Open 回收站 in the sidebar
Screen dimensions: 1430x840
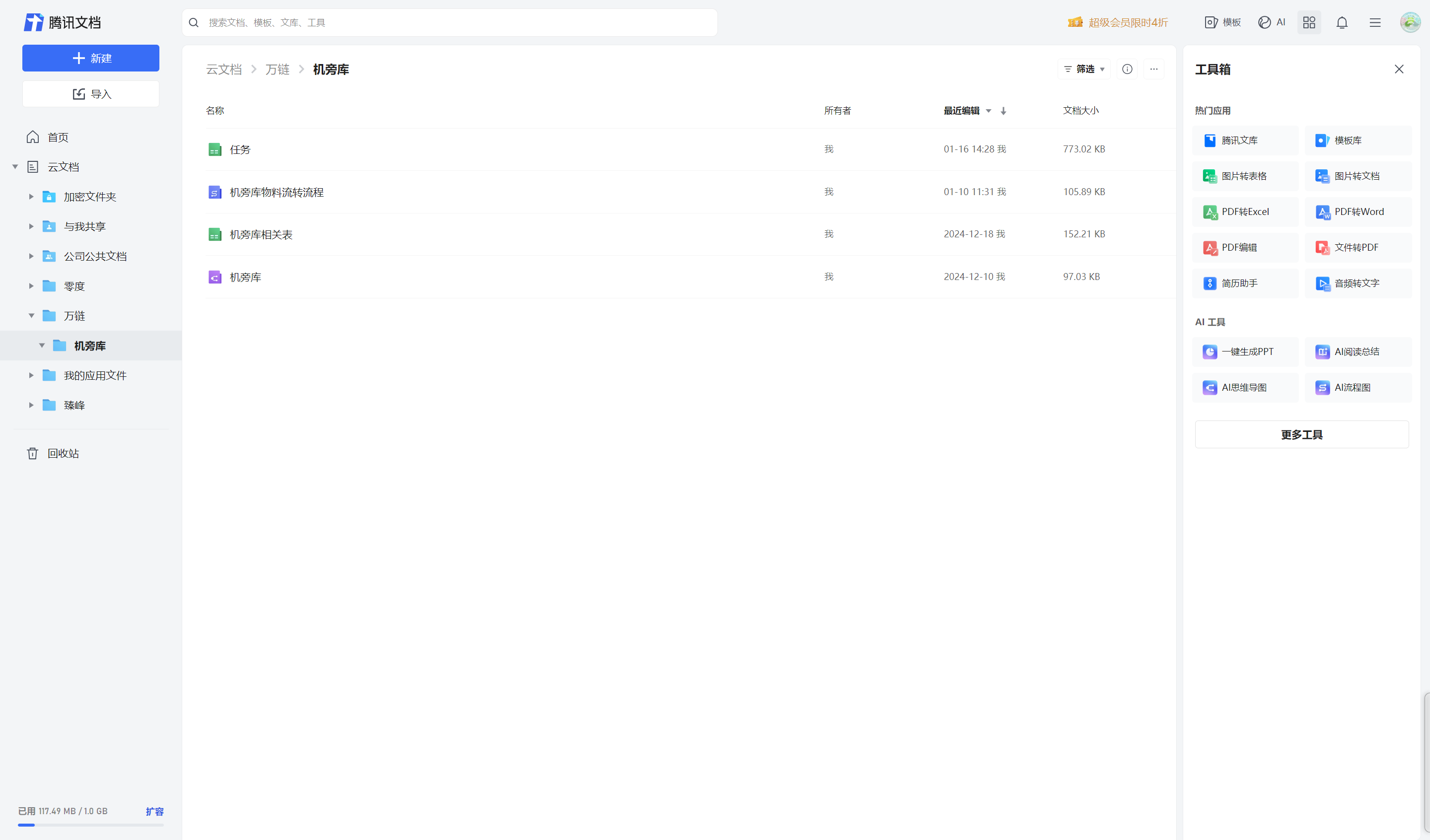pyautogui.click(x=63, y=453)
